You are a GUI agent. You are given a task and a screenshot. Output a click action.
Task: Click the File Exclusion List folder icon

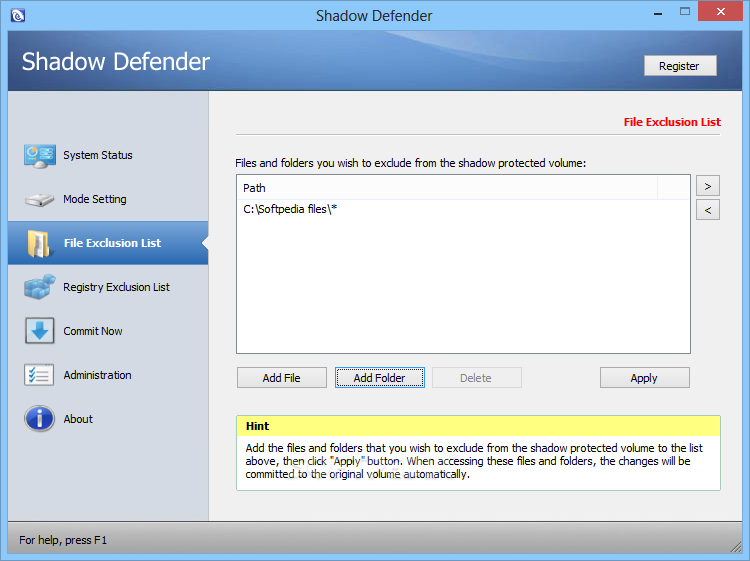(x=39, y=243)
